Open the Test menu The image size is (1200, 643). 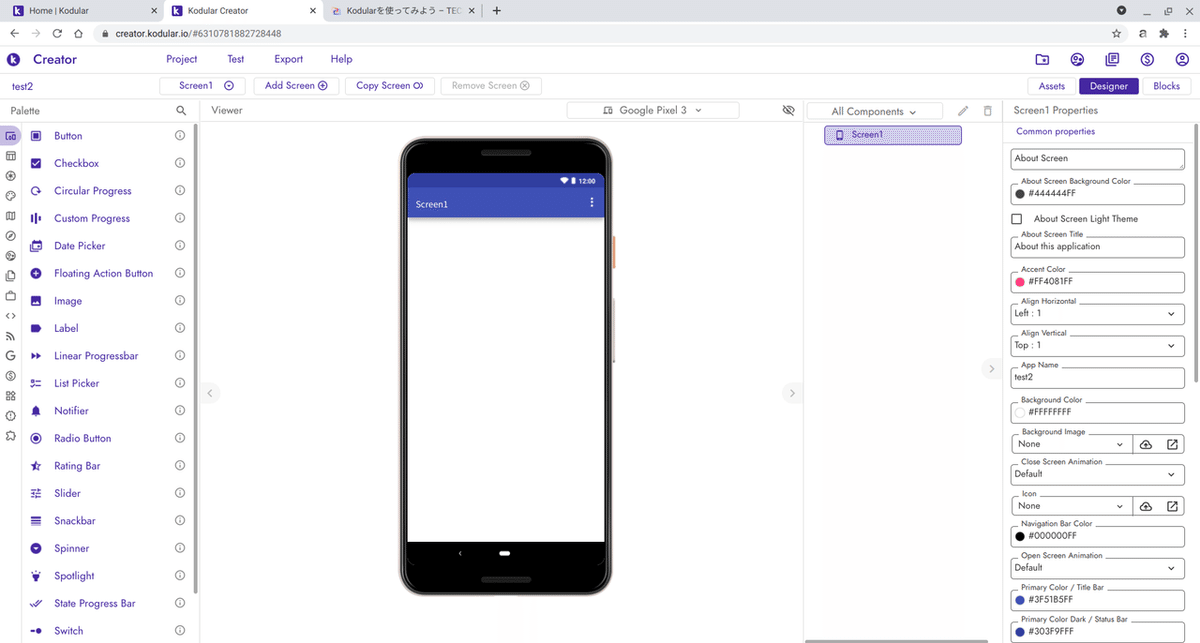pyautogui.click(x=236, y=59)
